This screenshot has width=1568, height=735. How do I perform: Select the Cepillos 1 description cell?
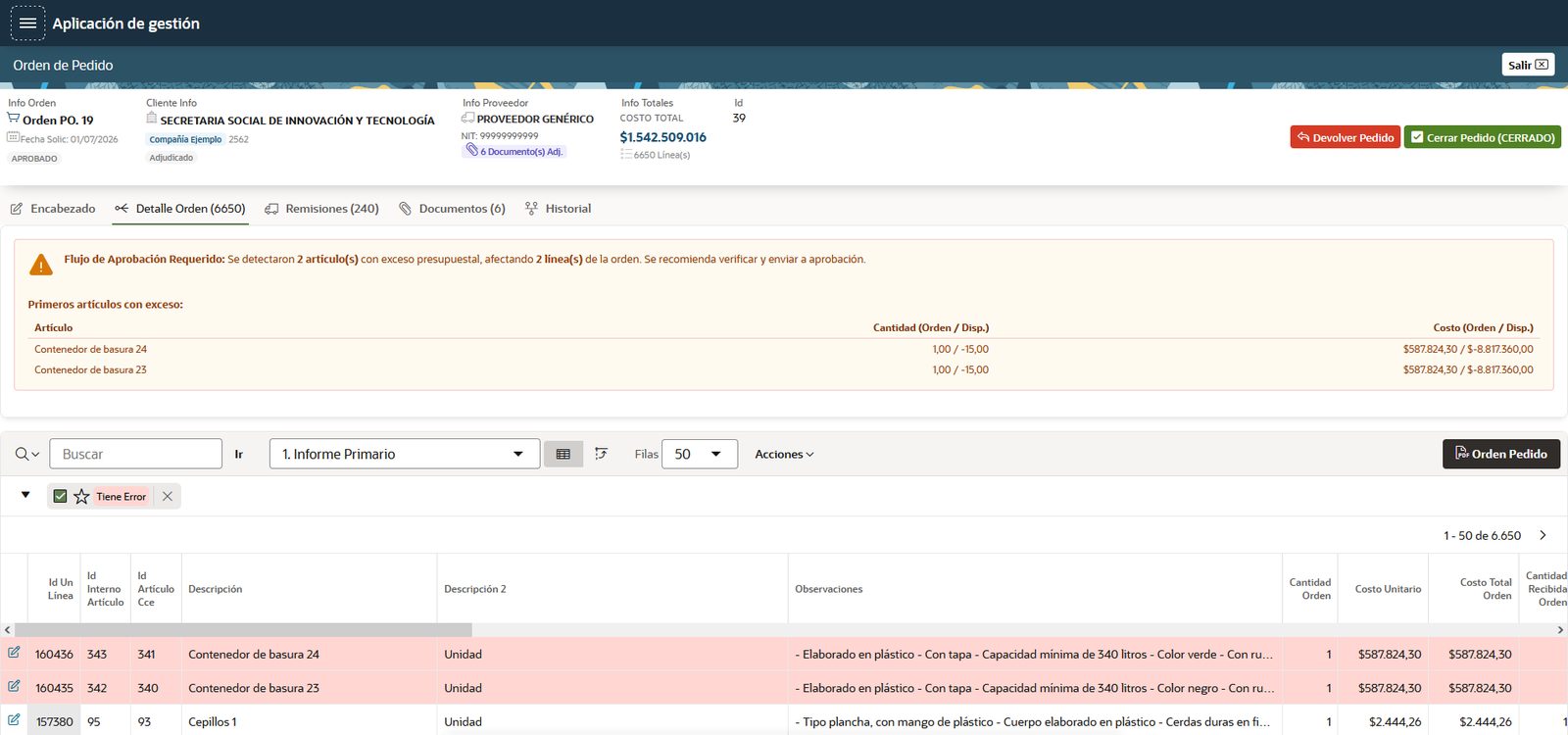click(309, 721)
